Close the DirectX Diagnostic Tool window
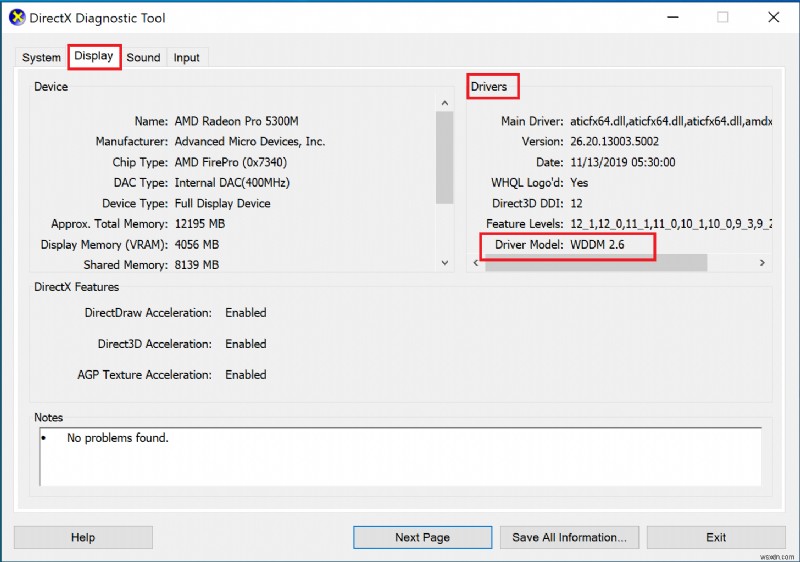800x562 pixels. tap(773, 17)
